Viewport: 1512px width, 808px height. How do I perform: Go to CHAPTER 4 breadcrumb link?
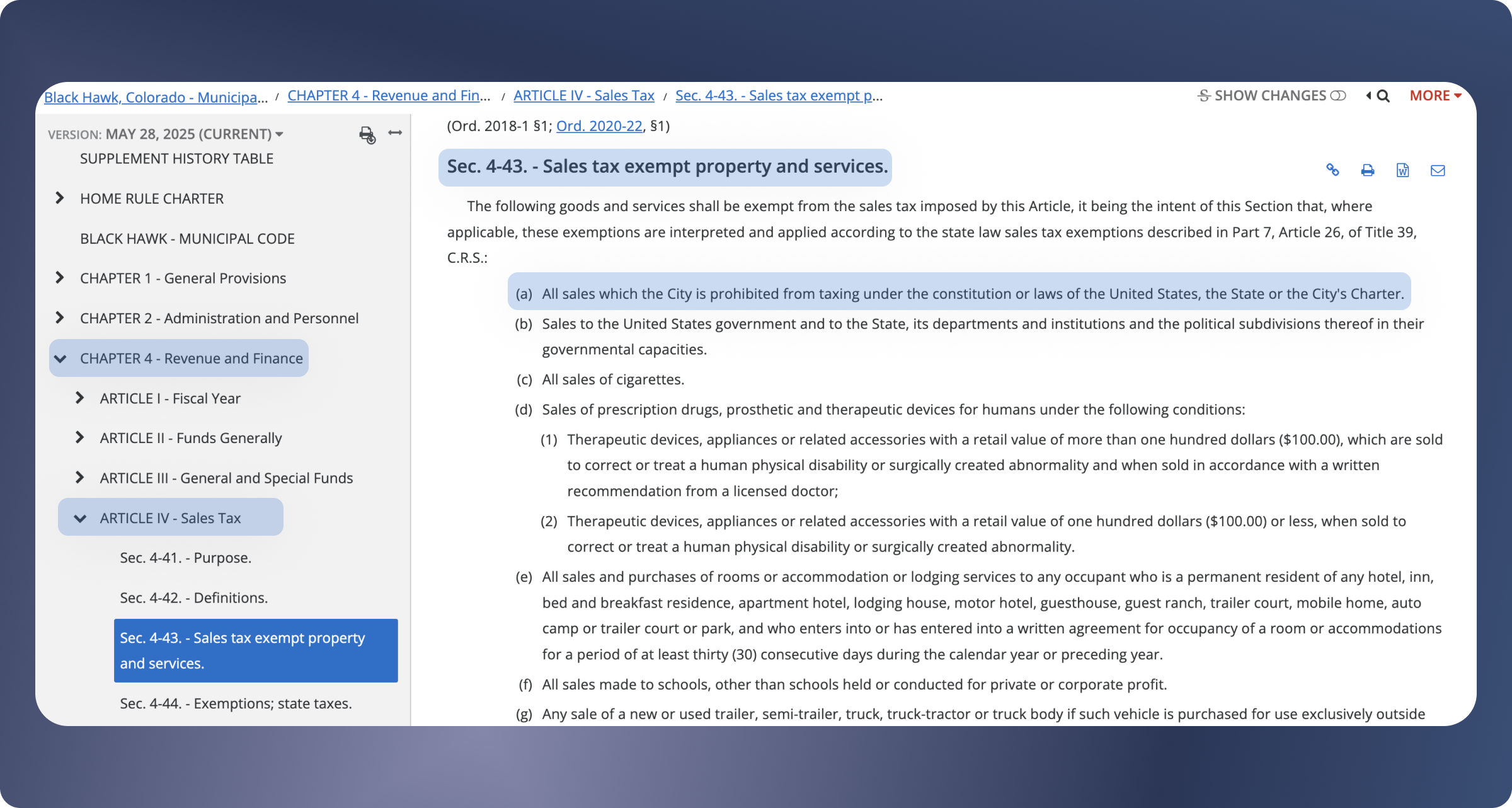pos(389,96)
